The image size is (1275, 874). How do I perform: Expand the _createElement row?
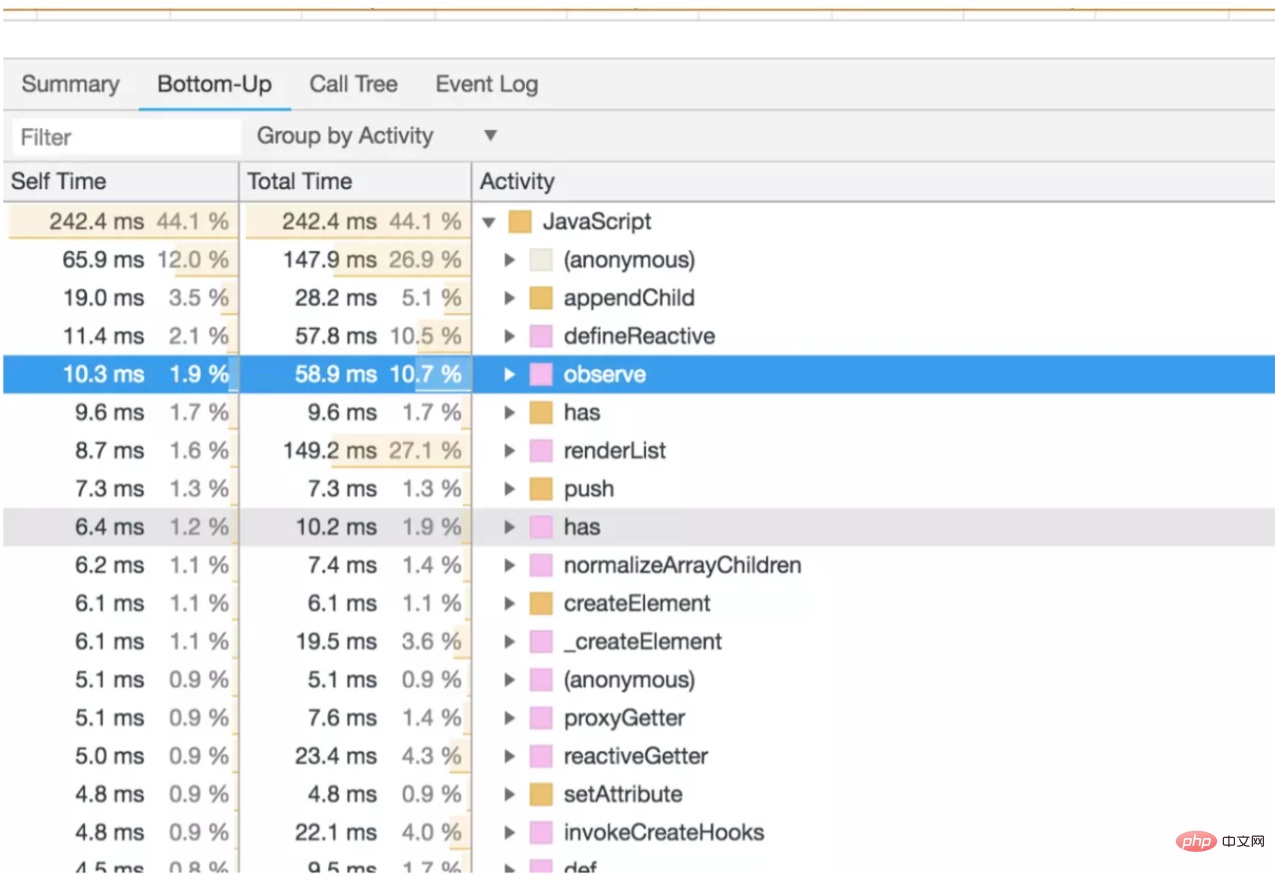tap(510, 642)
